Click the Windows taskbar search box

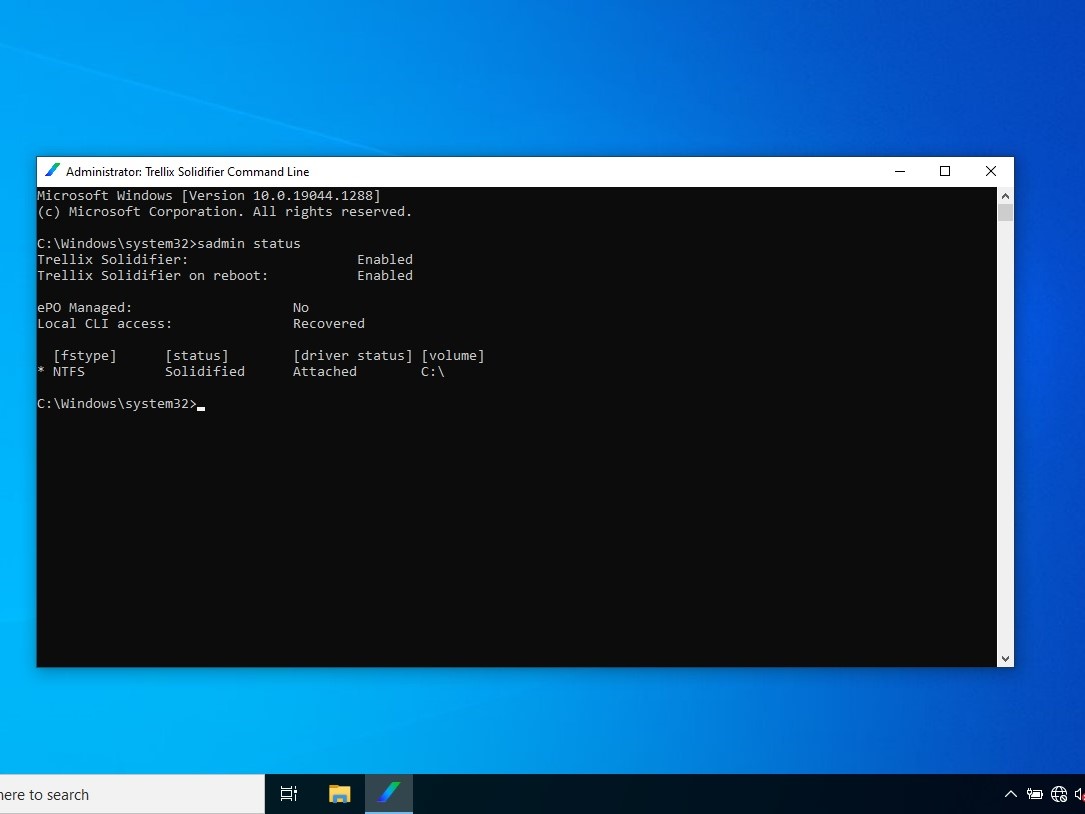[130, 794]
